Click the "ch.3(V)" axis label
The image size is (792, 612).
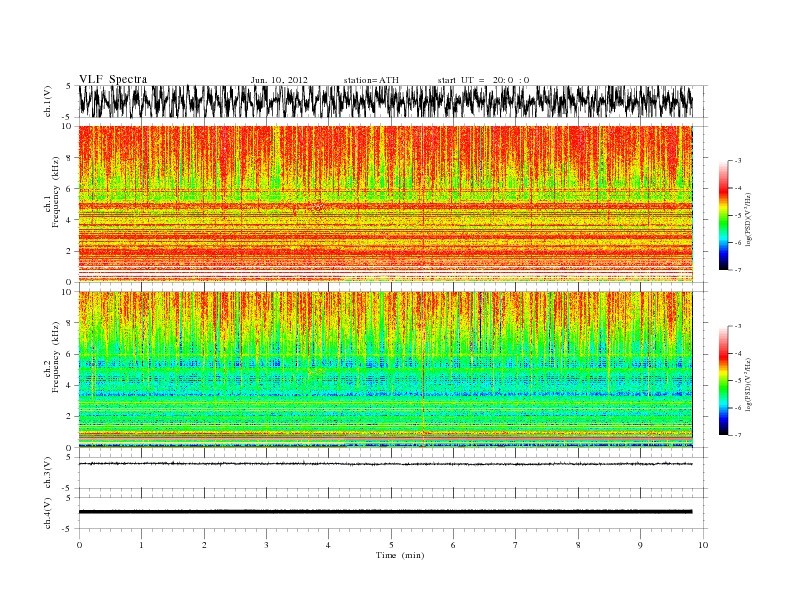[x=48, y=473]
